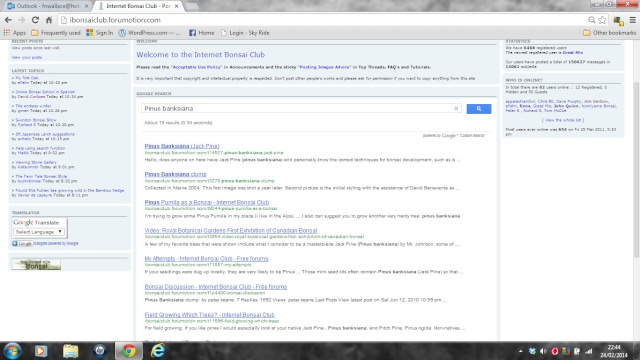Open Windows Media Player from taskbar
The height and width of the screenshot is (360, 640).
pos(41,351)
